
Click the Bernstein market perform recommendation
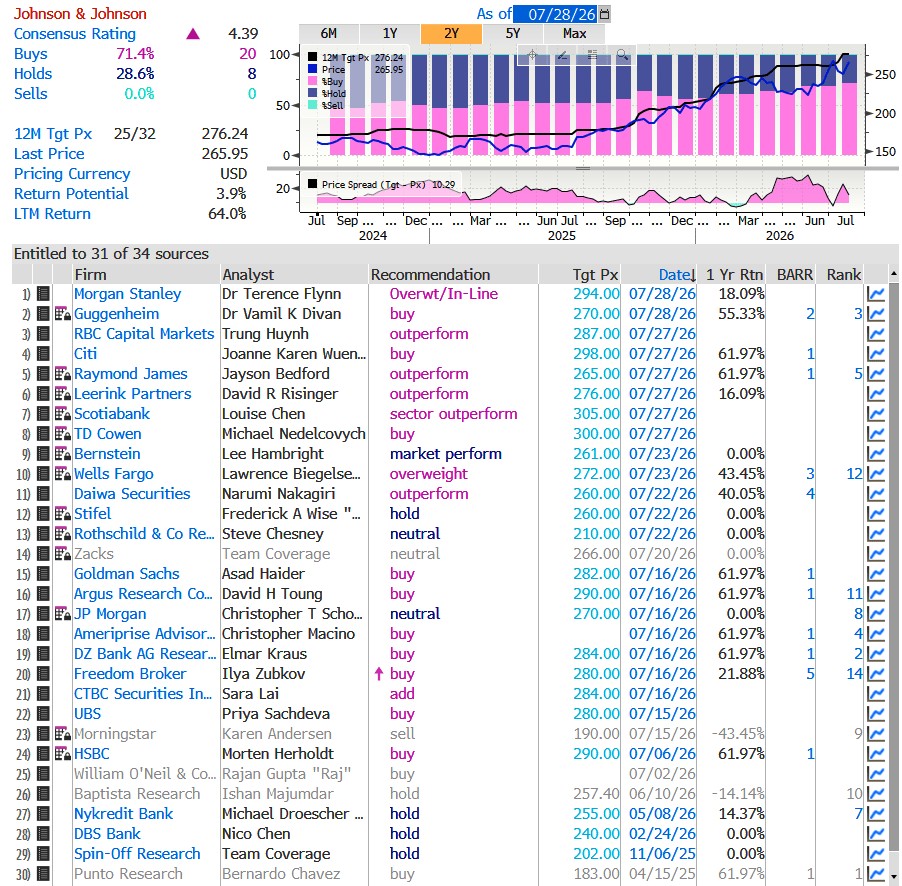pos(445,454)
